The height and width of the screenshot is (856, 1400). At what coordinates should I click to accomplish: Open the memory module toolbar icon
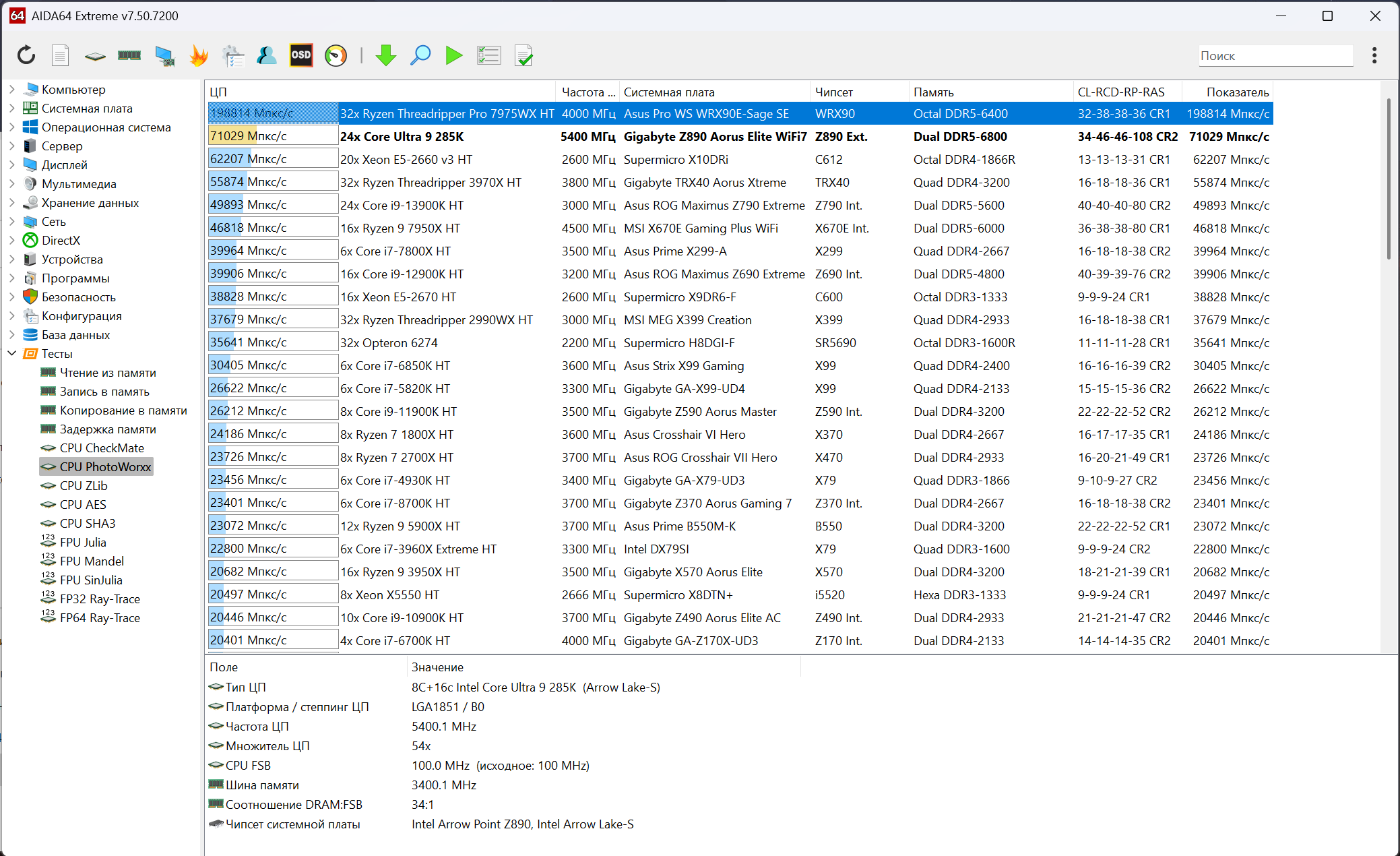(x=129, y=55)
